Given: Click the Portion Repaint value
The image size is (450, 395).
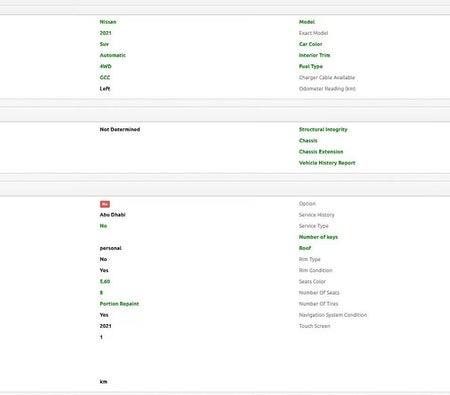Looking at the screenshot, I should point(119,304).
